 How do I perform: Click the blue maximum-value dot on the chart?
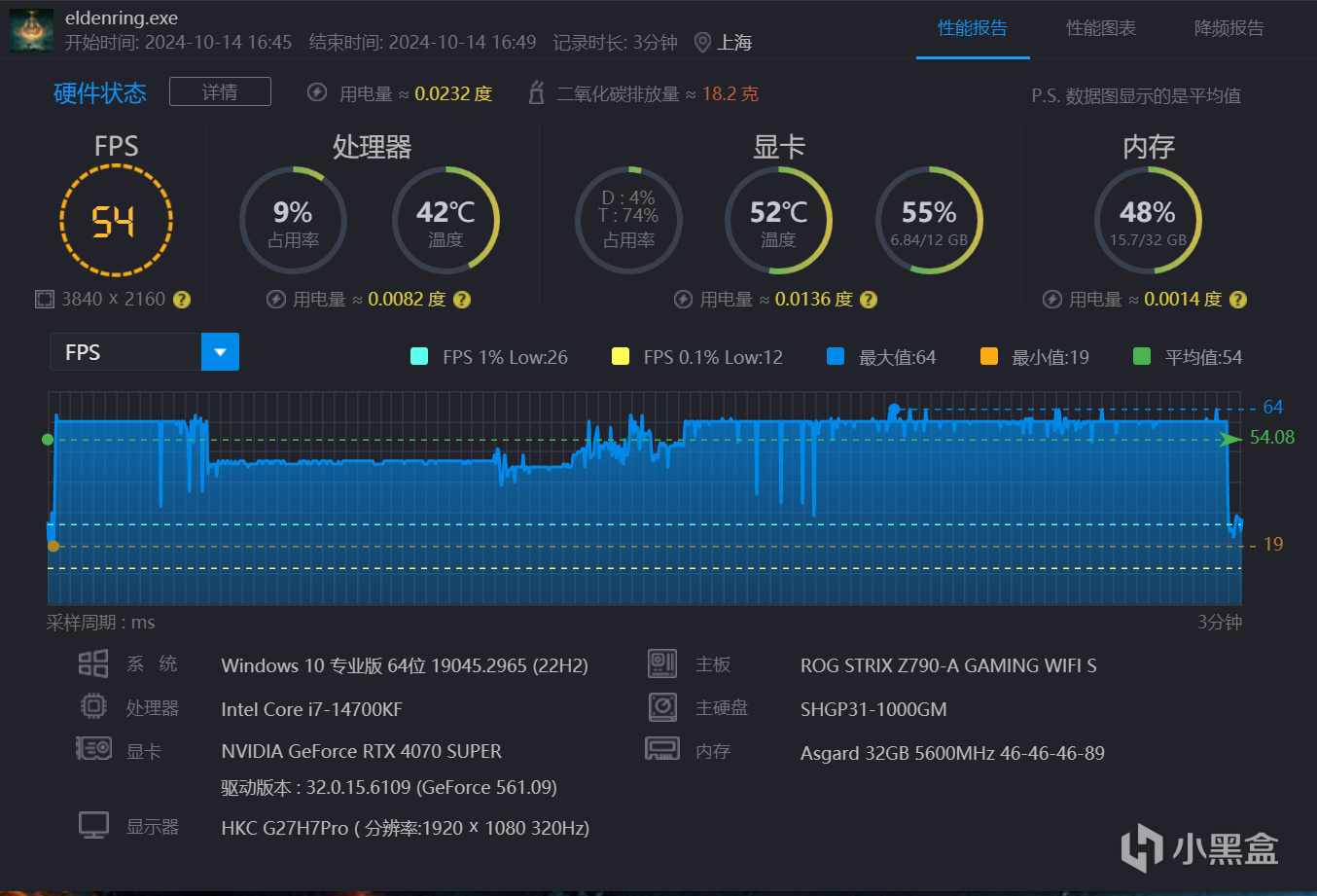(894, 410)
